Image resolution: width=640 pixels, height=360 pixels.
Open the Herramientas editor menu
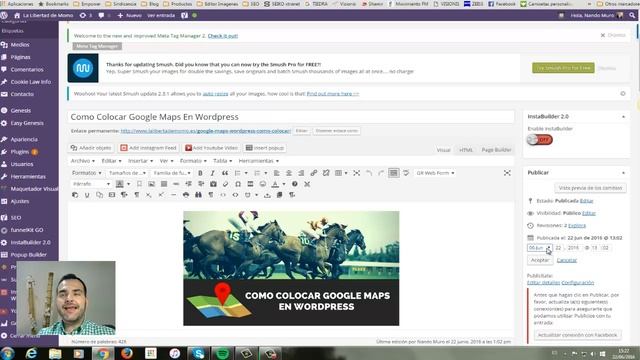coord(259,161)
